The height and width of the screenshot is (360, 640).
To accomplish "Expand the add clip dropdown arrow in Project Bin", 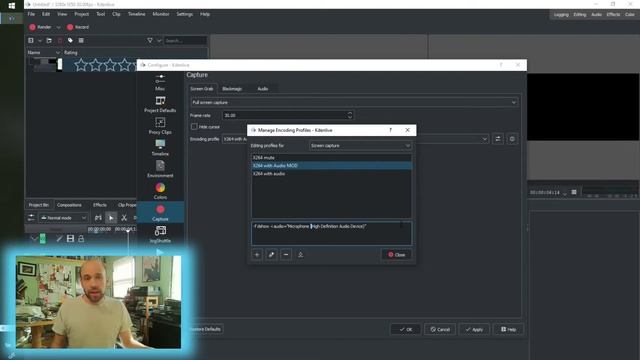I will click(40, 40).
